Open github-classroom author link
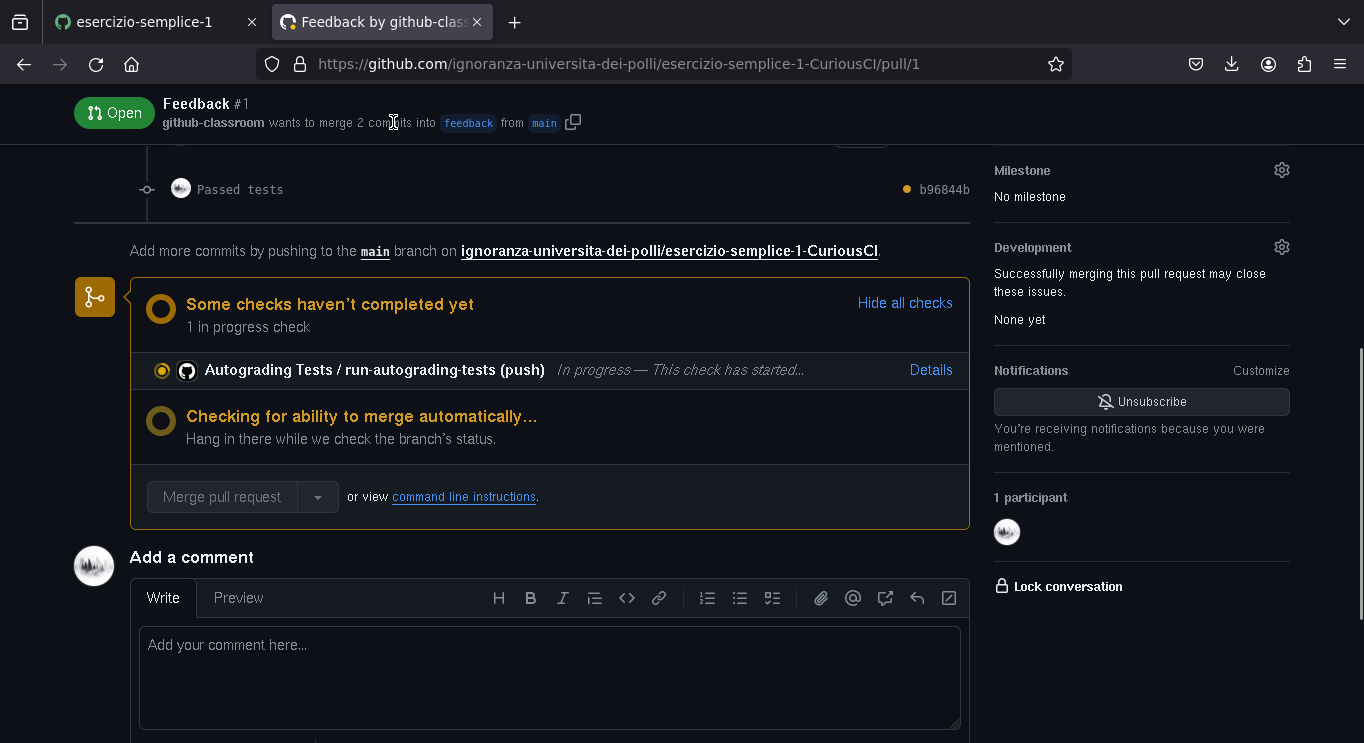The image size is (1364, 743). pos(213,123)
